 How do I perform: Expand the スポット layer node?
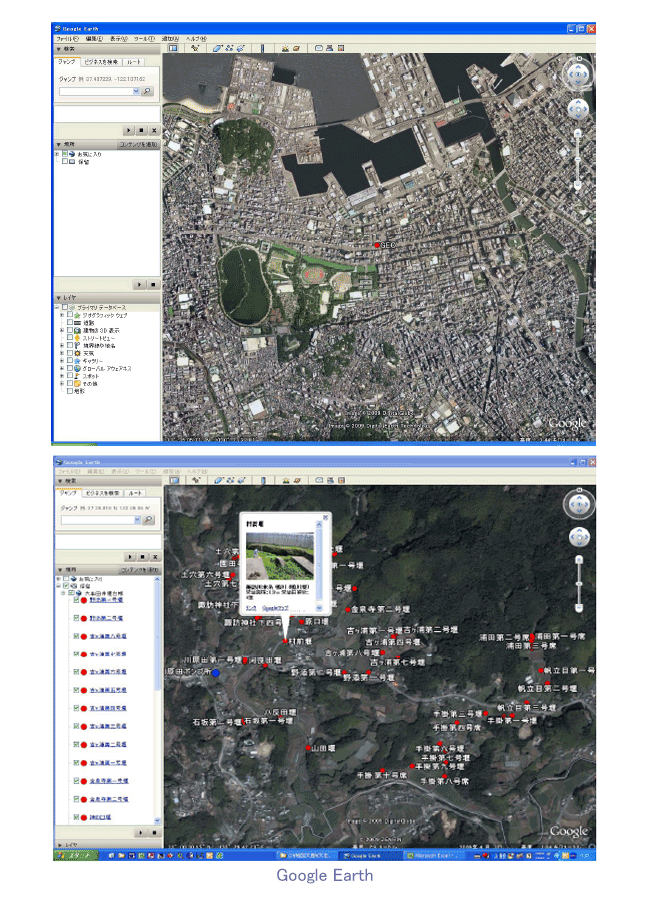pyautogui.click(x=62, y=375)
